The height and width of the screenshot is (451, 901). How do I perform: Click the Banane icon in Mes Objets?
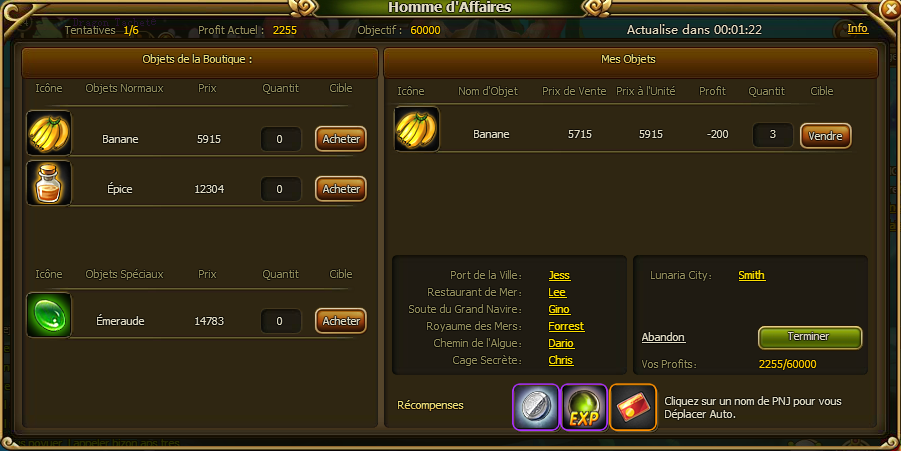coord(417,129)
